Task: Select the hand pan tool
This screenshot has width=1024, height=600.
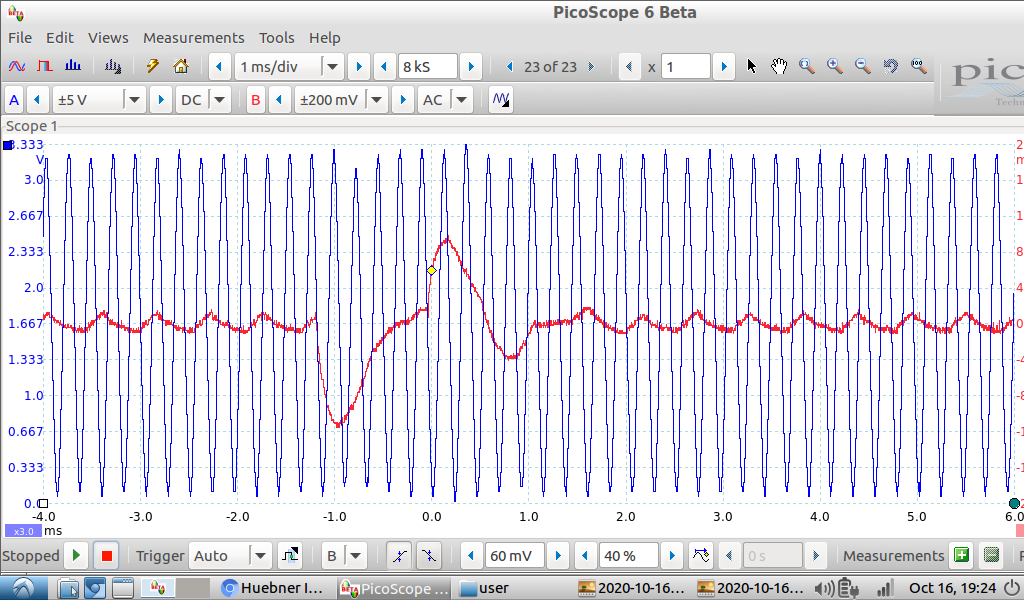Action: tap(780, 67)
